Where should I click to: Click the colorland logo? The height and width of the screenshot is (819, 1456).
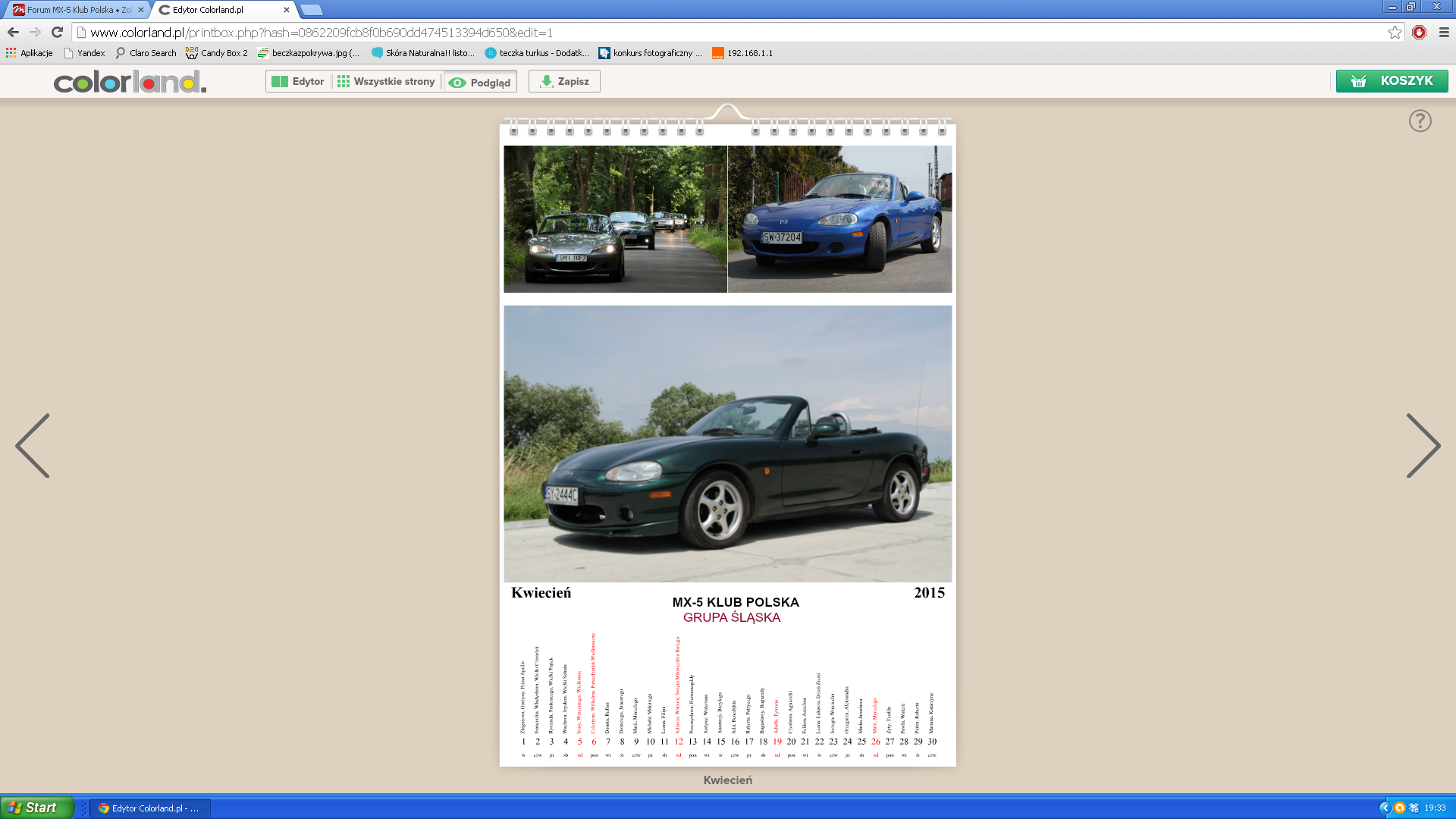pos(130,81)
